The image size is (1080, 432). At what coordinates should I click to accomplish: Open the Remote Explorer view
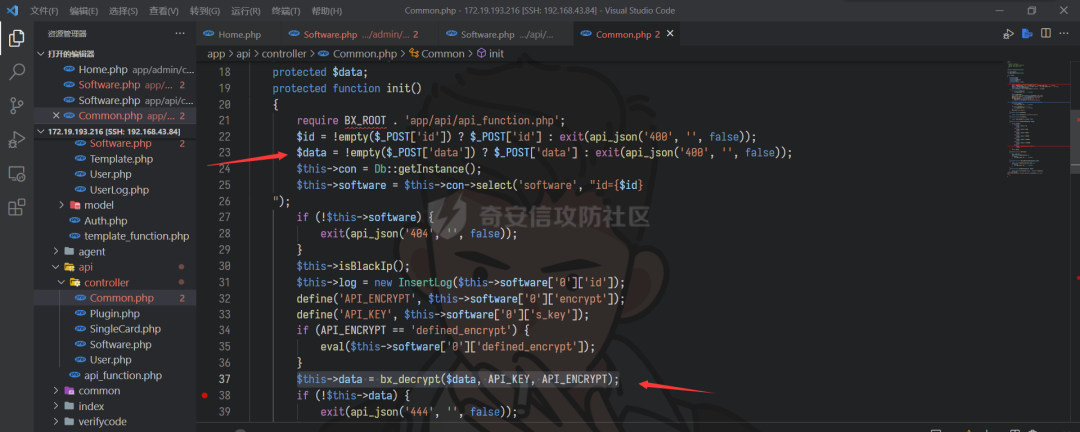coord(17,173)
